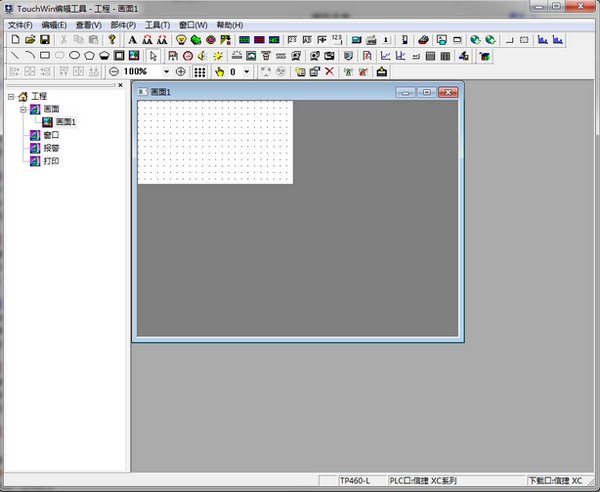Select 画面1 in the project tree
This screenshot has height=492, width=600.
(x=64, y=122)
